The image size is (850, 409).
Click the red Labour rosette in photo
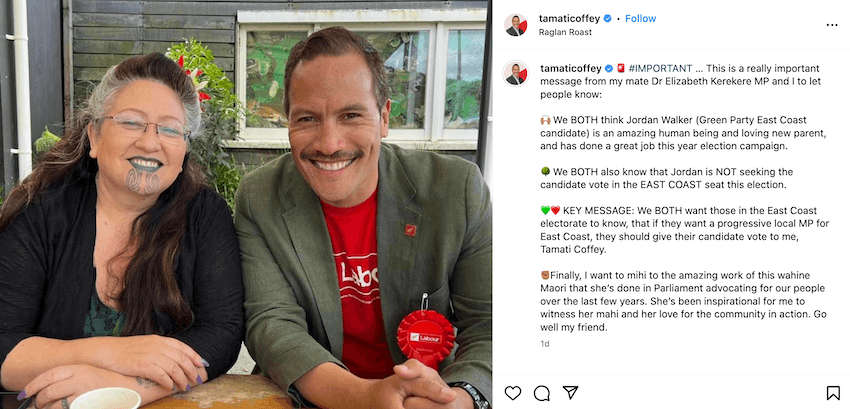pos(426,337)
